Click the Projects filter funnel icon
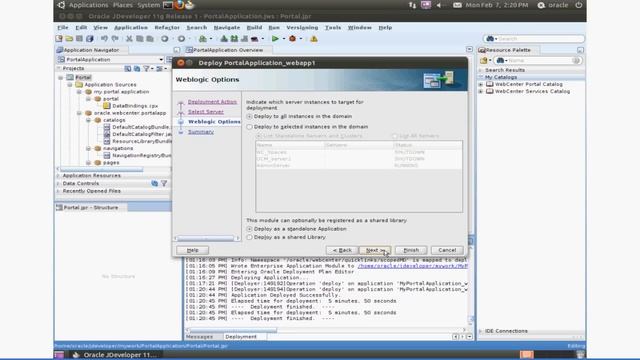Image resolution: width=640 pixels, height=360 pixels. 146,69
